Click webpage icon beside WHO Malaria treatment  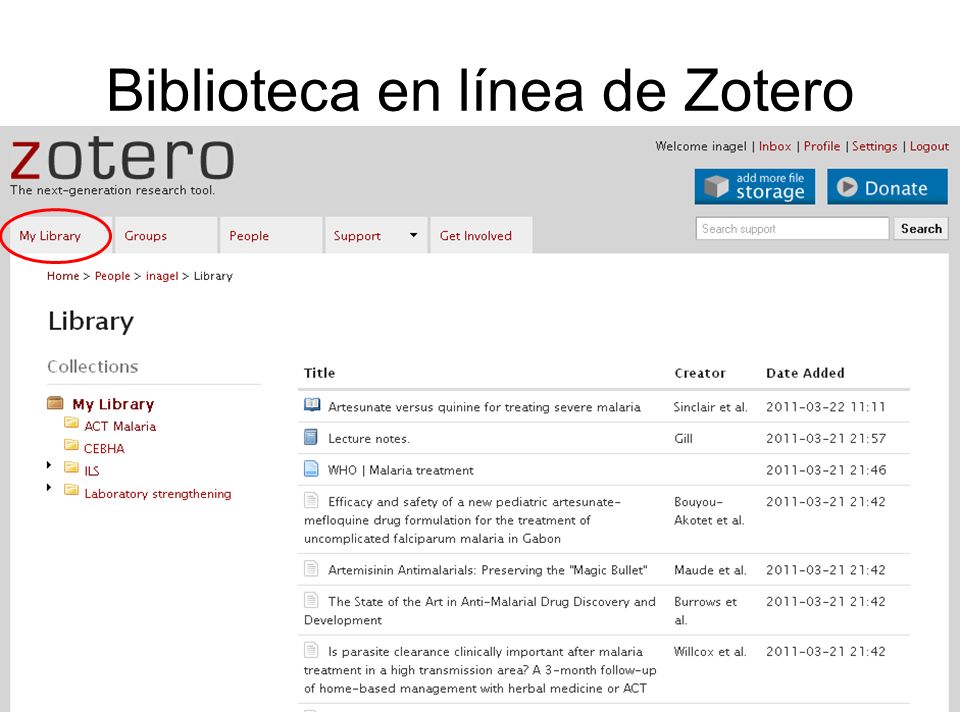click(311, 468)
